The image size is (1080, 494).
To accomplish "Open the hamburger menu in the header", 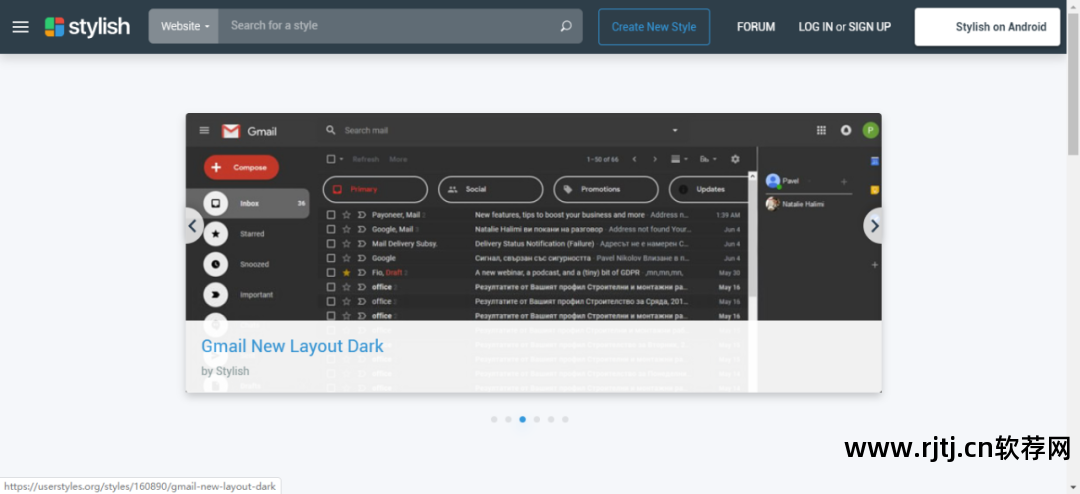I will tap(21, 27).
